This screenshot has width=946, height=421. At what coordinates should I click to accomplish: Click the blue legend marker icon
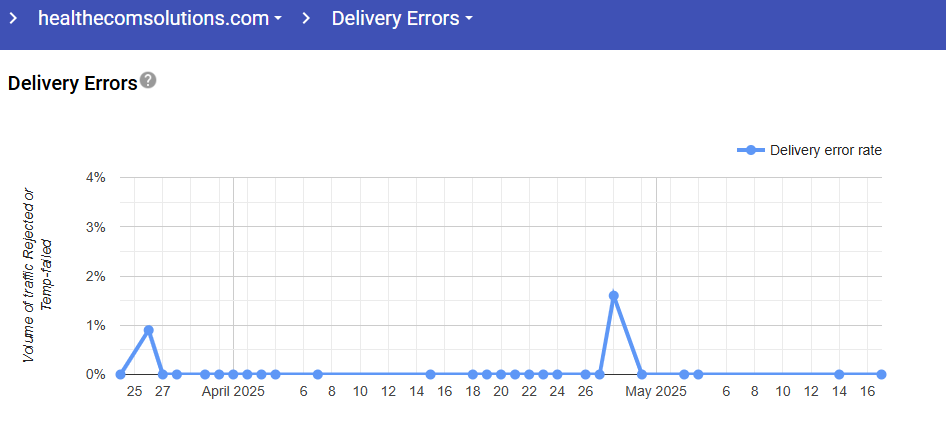point(751,150)
